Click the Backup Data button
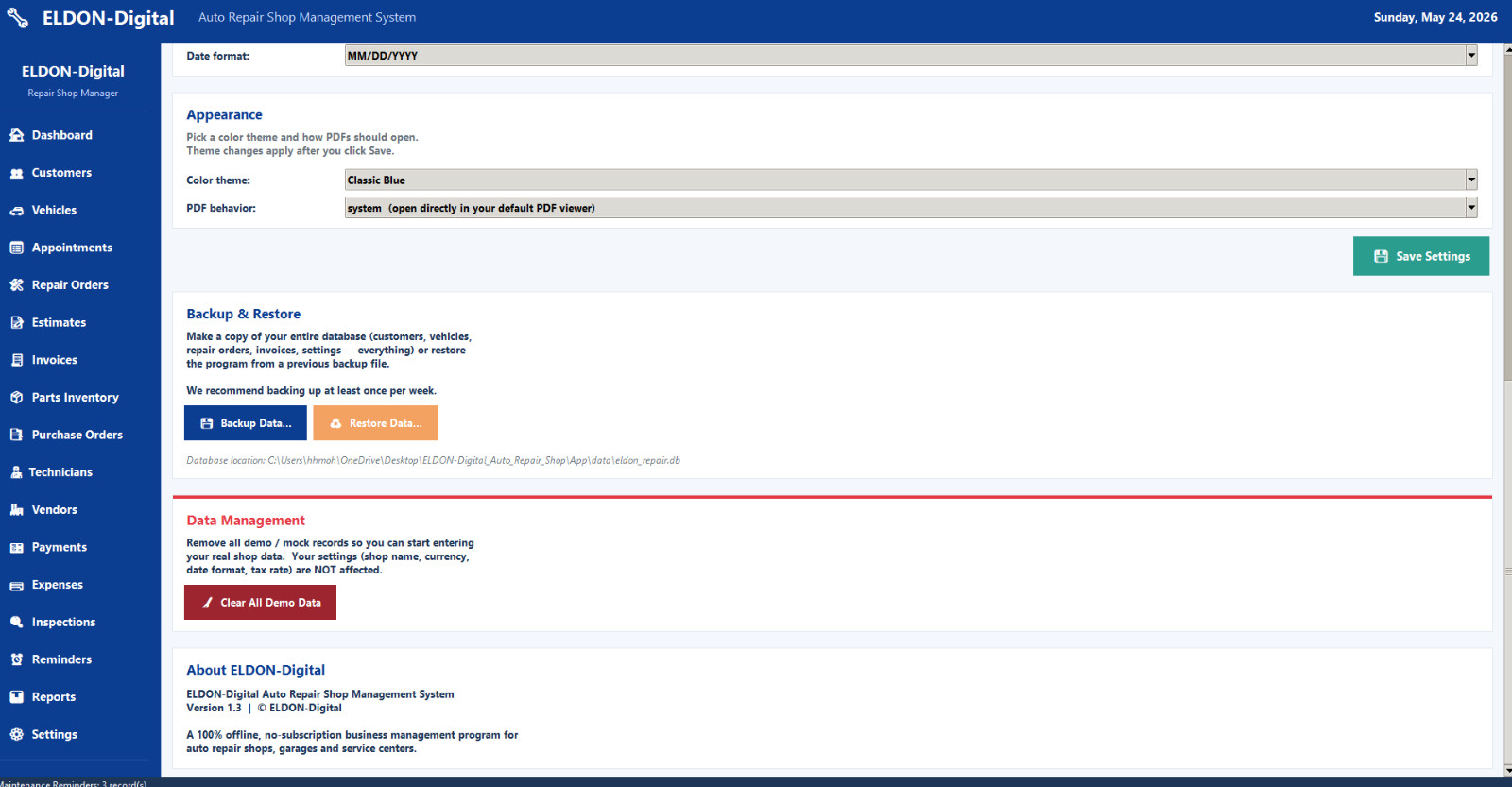 click(246, 423)
